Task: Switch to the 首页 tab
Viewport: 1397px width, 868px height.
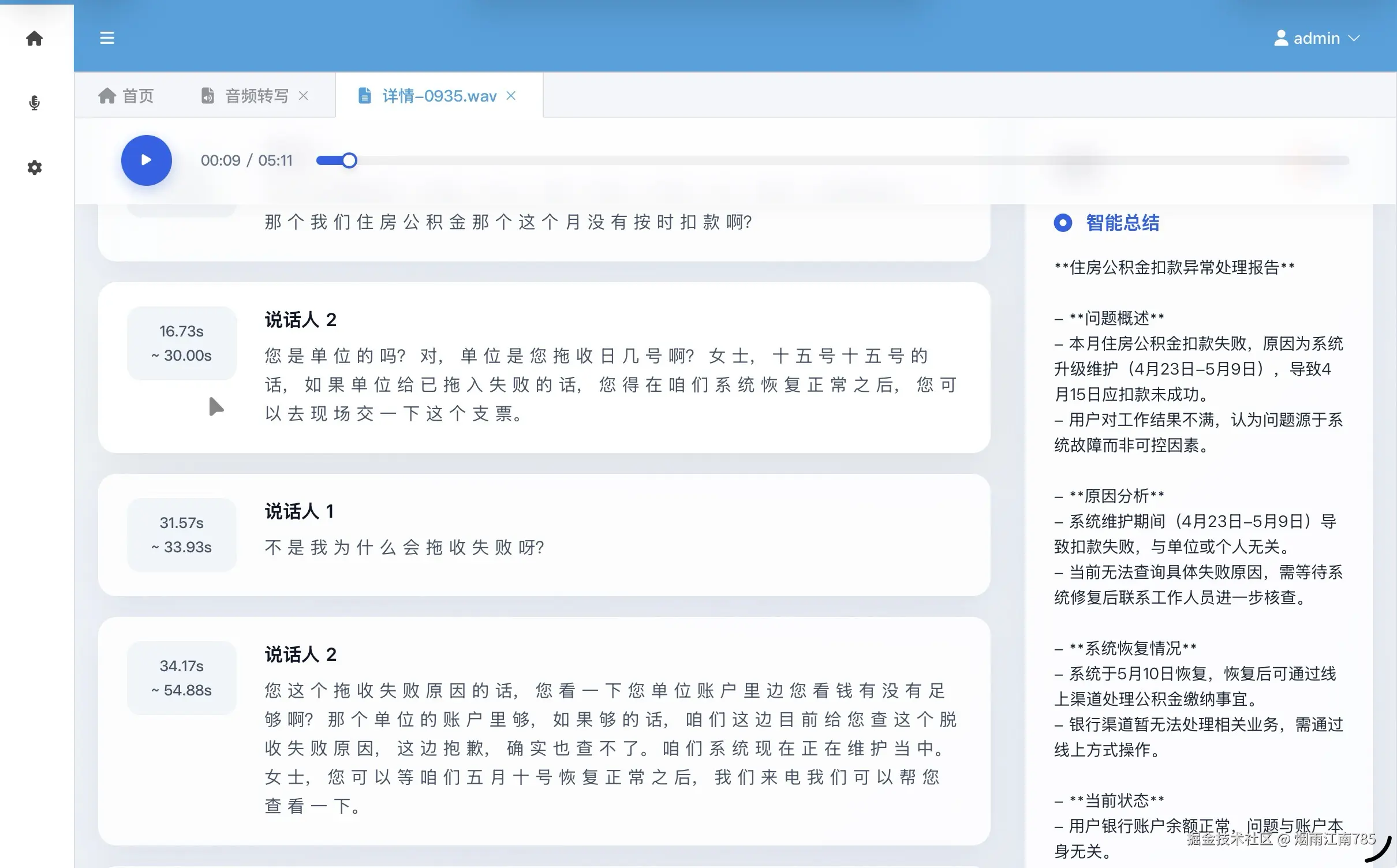Action: [138, 96]
